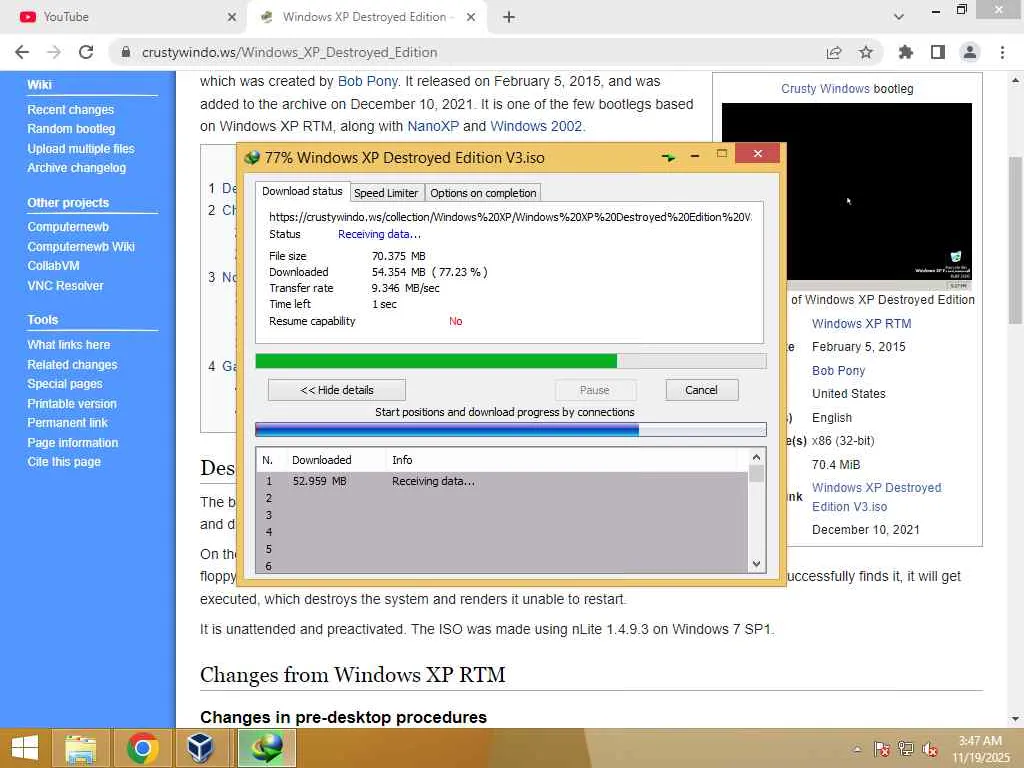Click the network tray icon
The image size is (1024, 768).
click(906, 749)
